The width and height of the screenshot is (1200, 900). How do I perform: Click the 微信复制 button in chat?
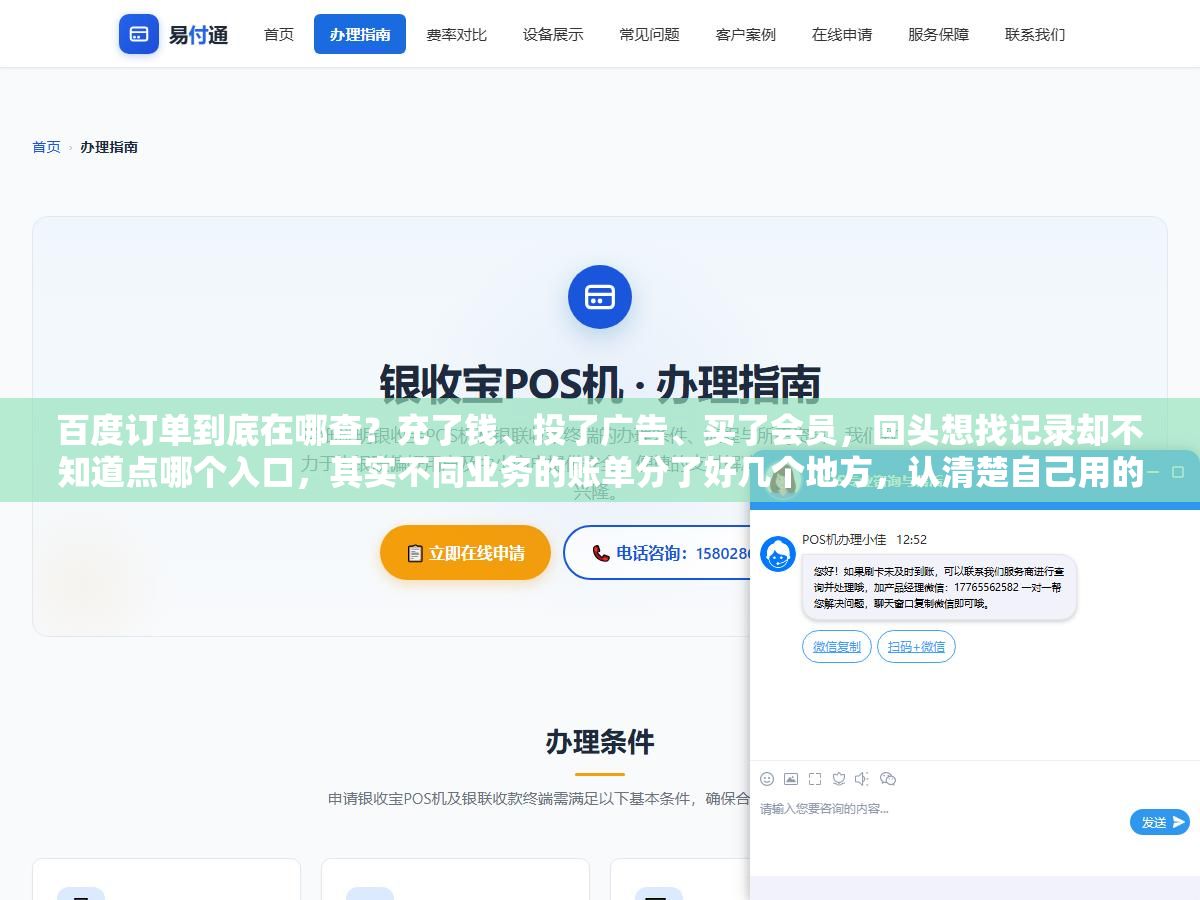[837, 647]
